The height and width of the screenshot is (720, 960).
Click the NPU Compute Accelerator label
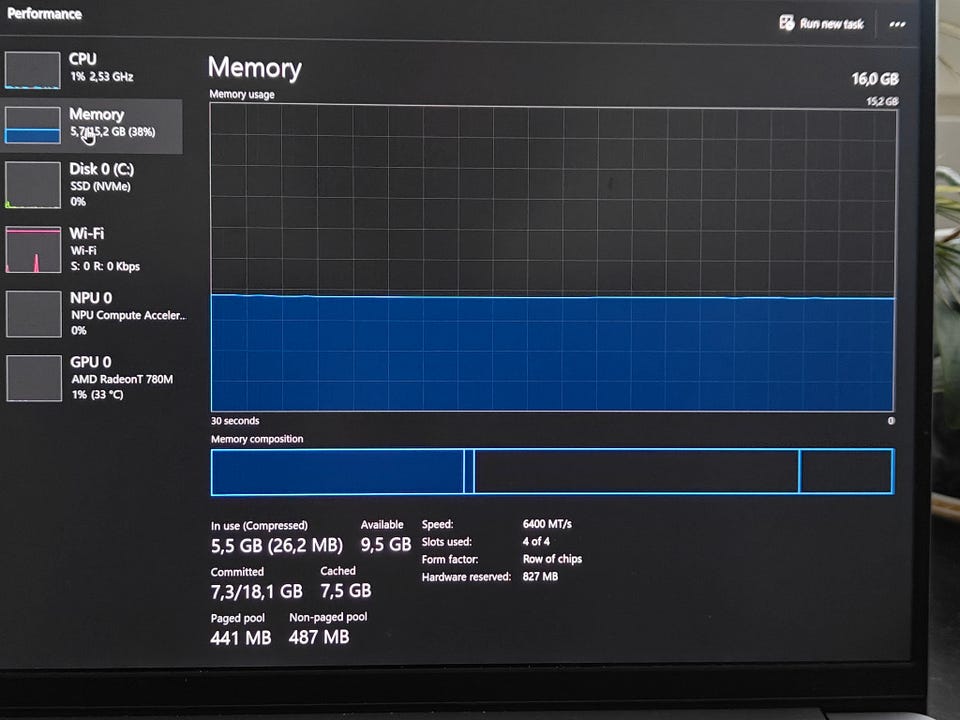point(129,315)
